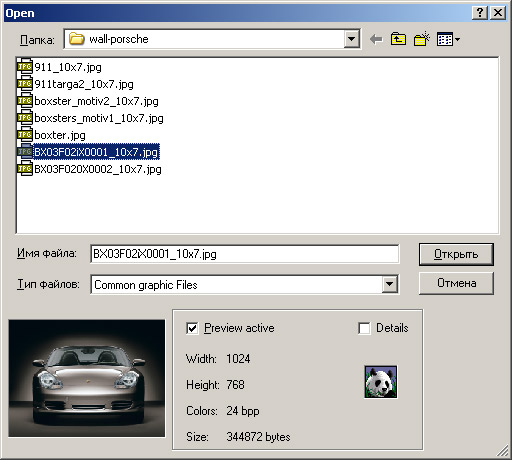
Task: Select file 911_10x7.jpg
Action: (68, 67)
